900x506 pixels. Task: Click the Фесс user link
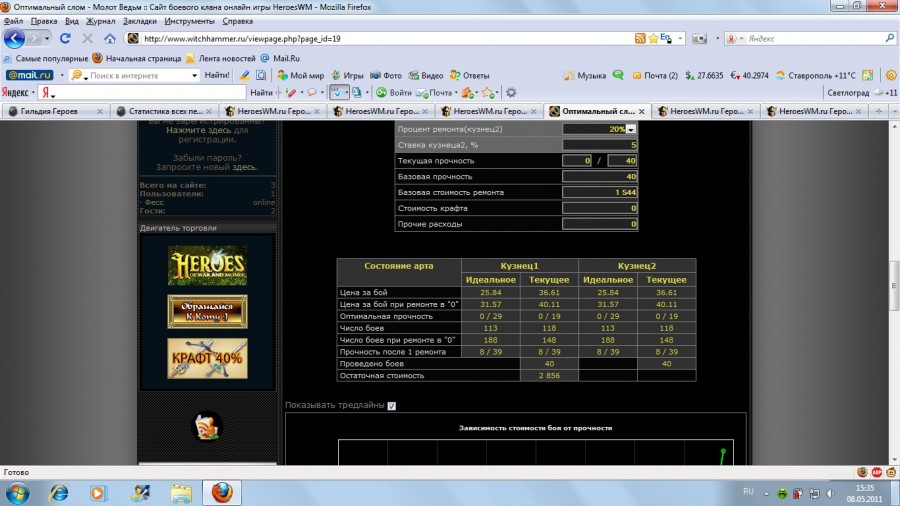154,202
